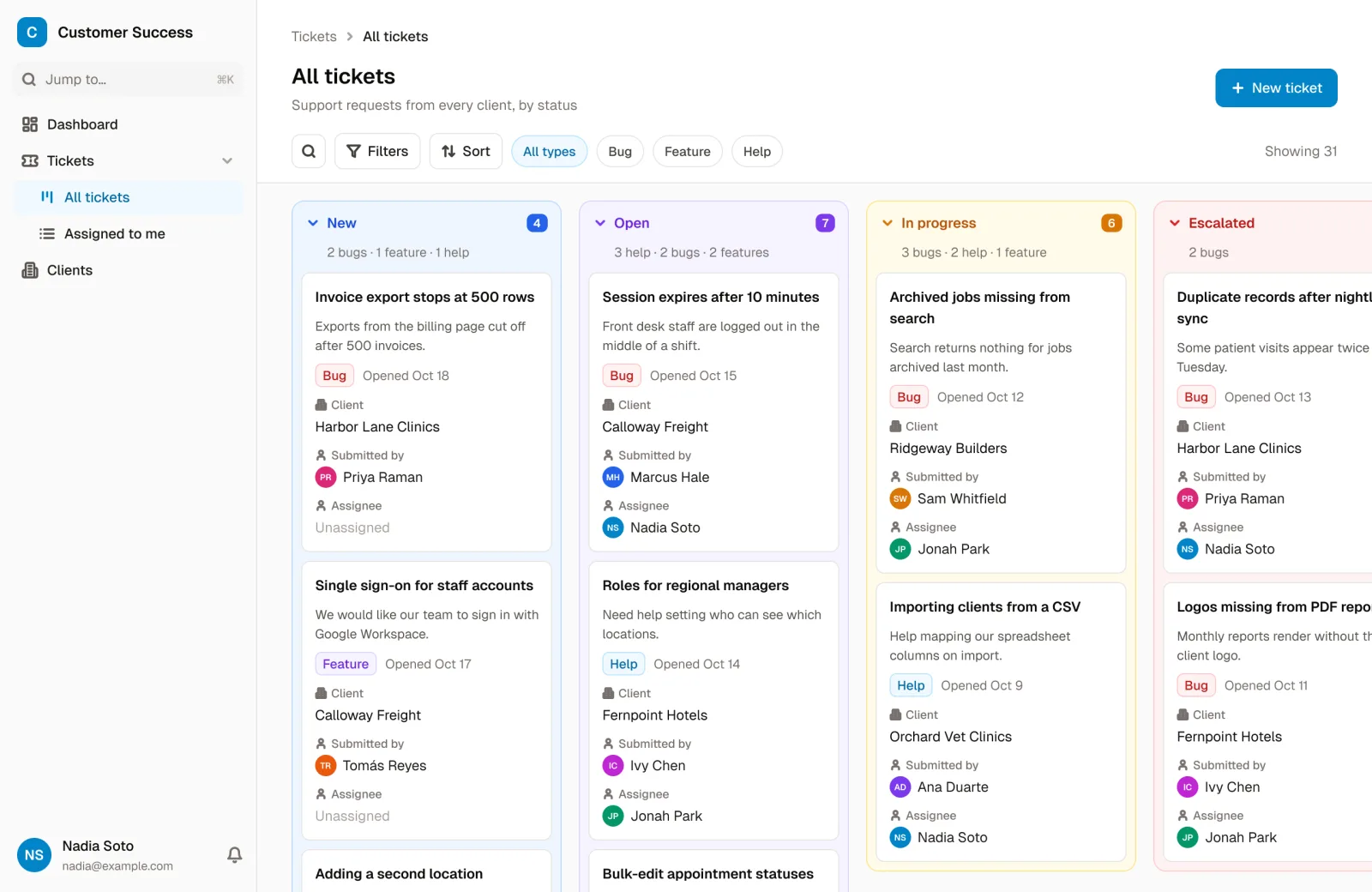
Task: Go to Dashboard in sidebar
Action: click(x=129, y=124)
